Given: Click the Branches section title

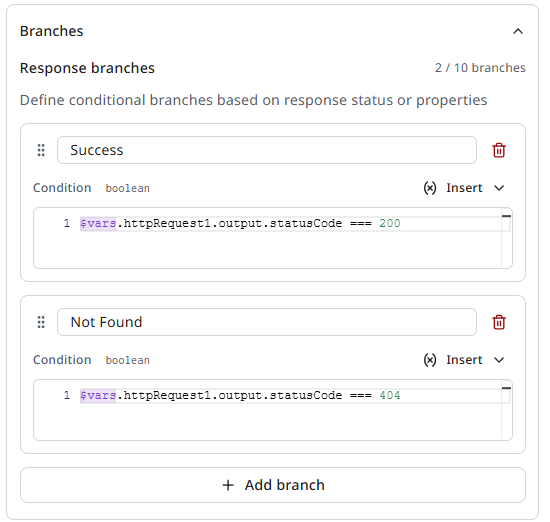Looking at the screenshot, I should [x=52, y=31].
